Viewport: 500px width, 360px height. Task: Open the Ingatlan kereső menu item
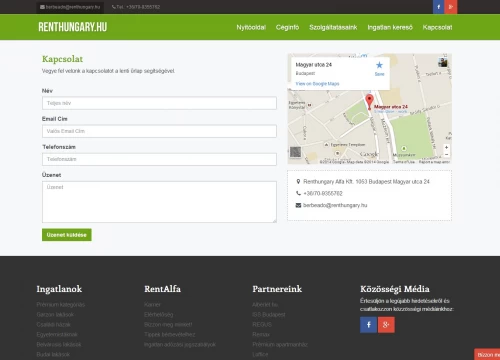point(390,27)
